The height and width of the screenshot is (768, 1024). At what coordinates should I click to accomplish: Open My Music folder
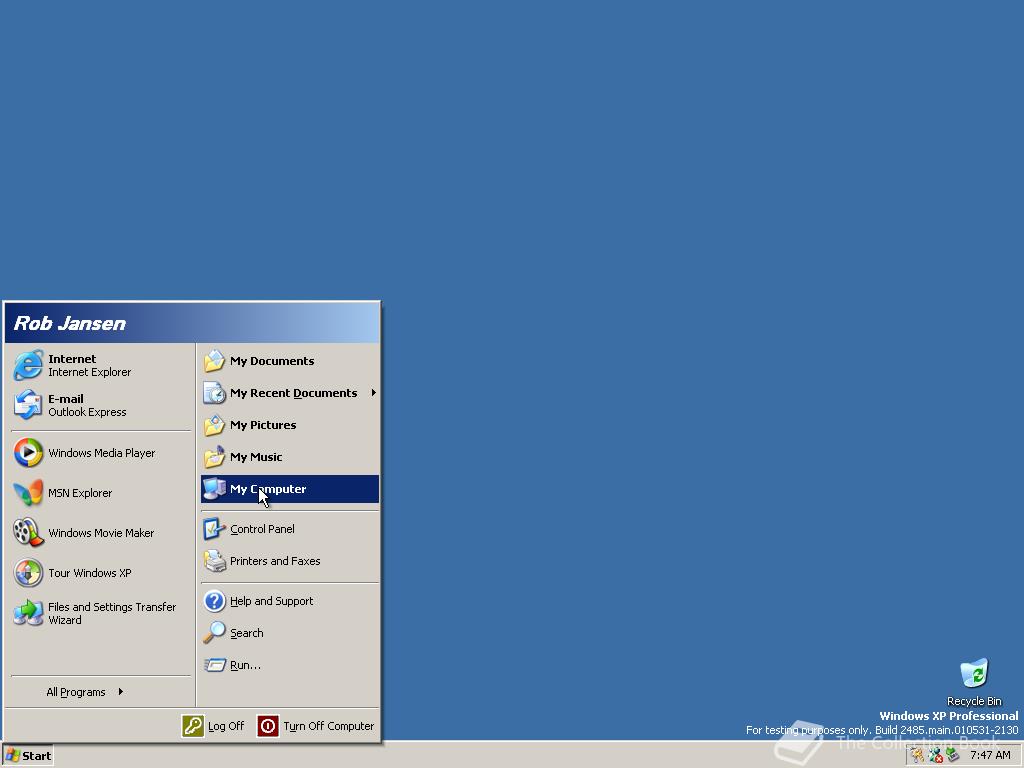[x=289, y=457]
